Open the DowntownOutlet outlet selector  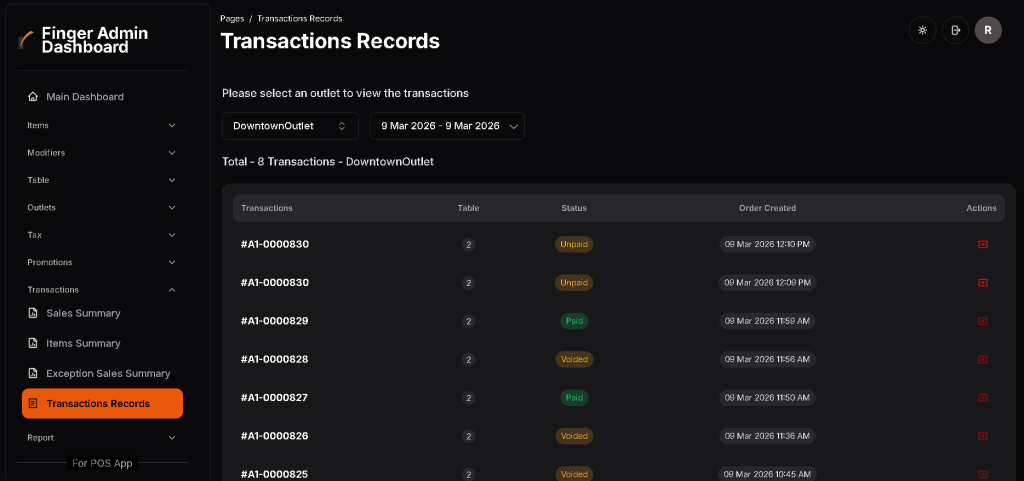tap(289, 126)
